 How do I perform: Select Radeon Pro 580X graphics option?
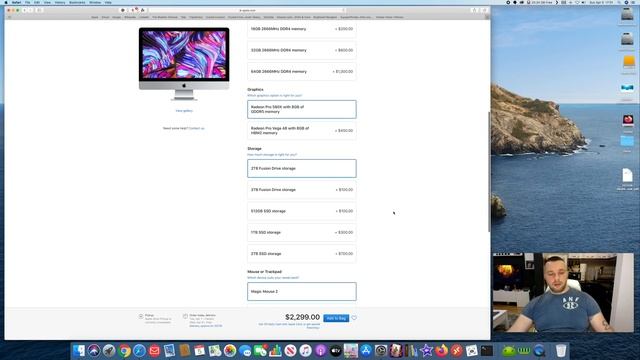[x=302, y=109]
